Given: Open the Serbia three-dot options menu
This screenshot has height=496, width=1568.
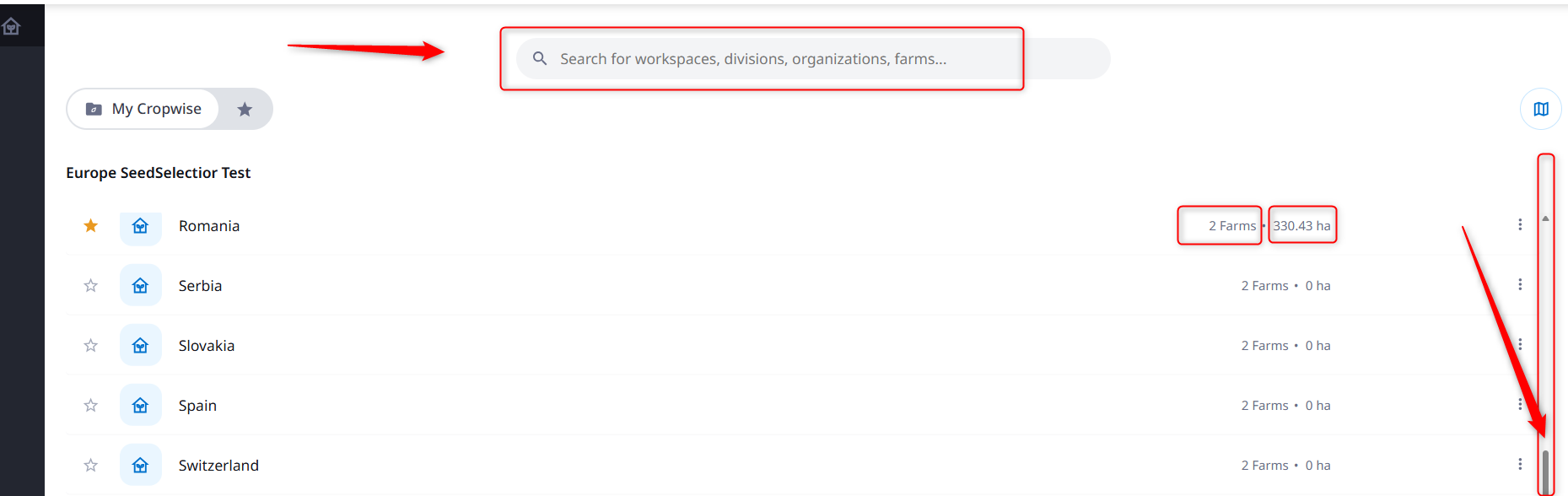Looking at the screenshot, I should tap(1519, 284).
